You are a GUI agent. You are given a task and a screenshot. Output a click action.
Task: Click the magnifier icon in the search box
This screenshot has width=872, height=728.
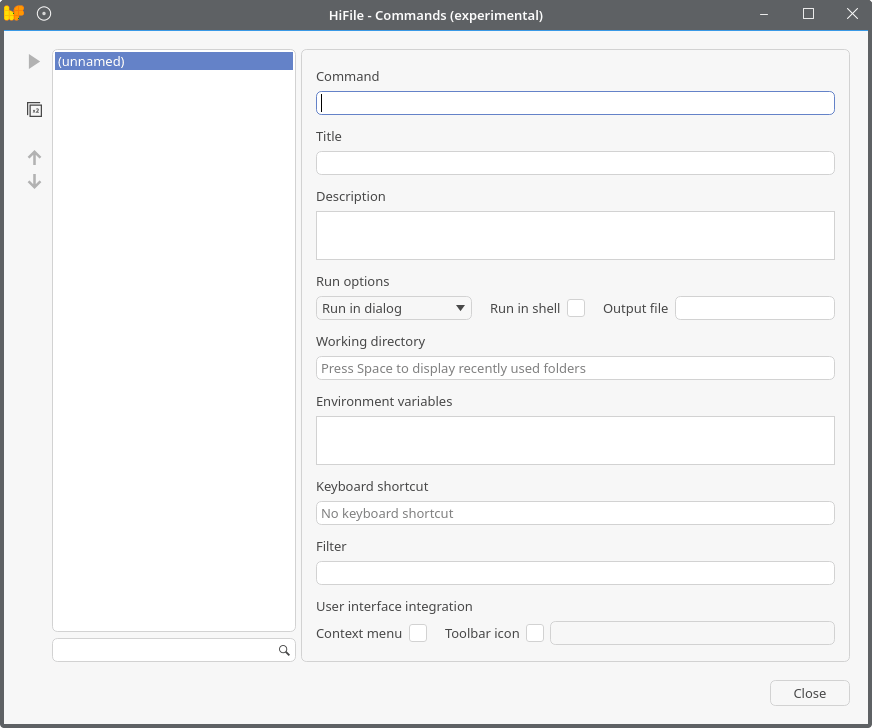[x=284, y=651]
